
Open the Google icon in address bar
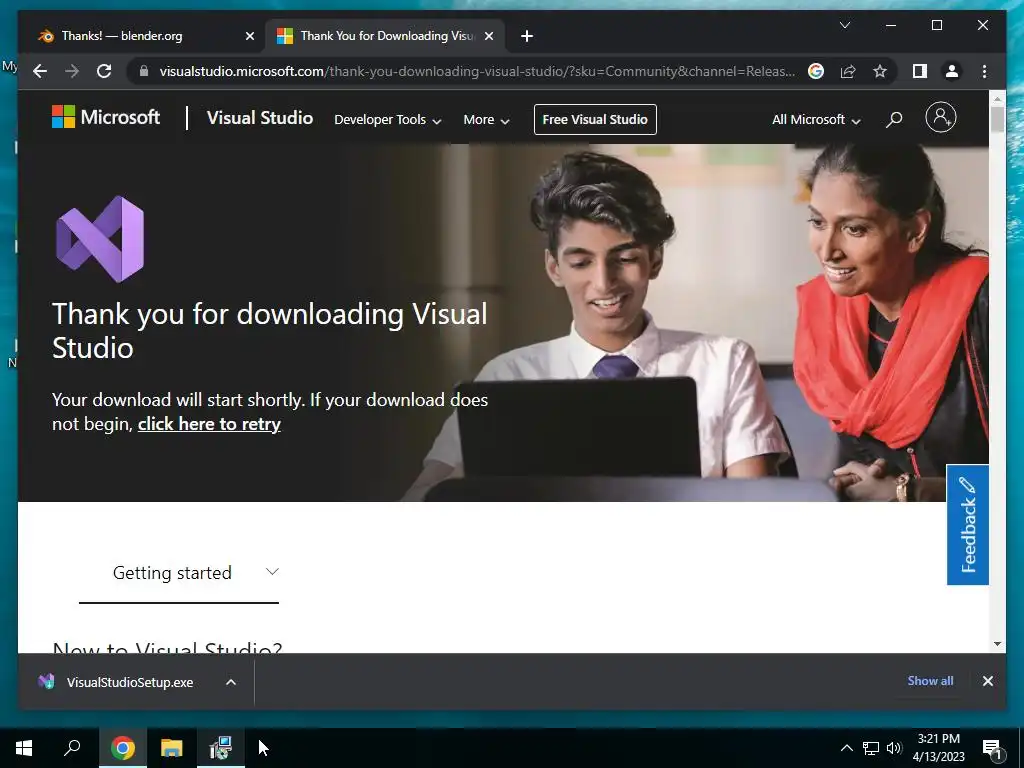[816, 71]
